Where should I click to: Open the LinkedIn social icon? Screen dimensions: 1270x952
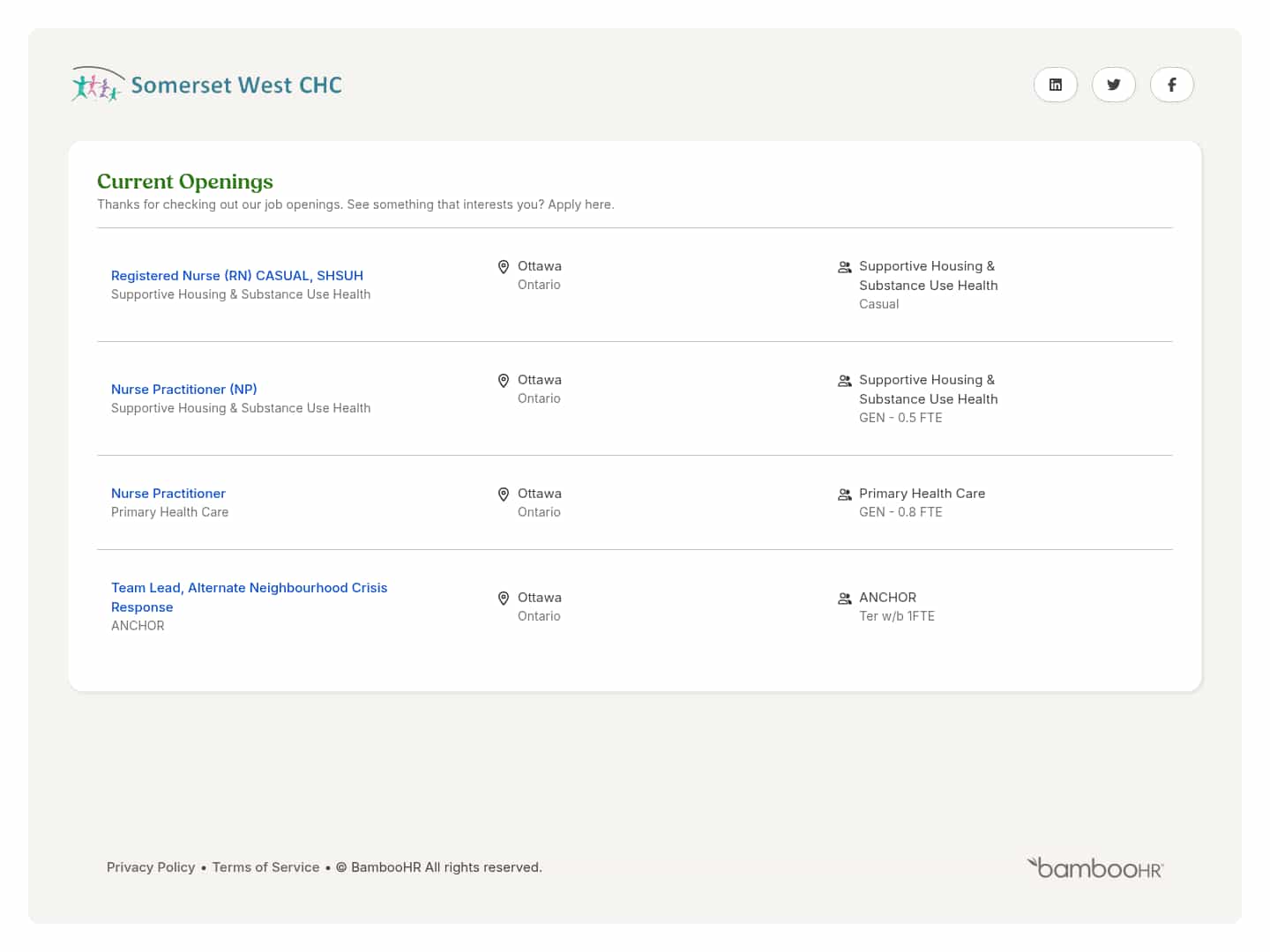click(x=1055, y=85)
